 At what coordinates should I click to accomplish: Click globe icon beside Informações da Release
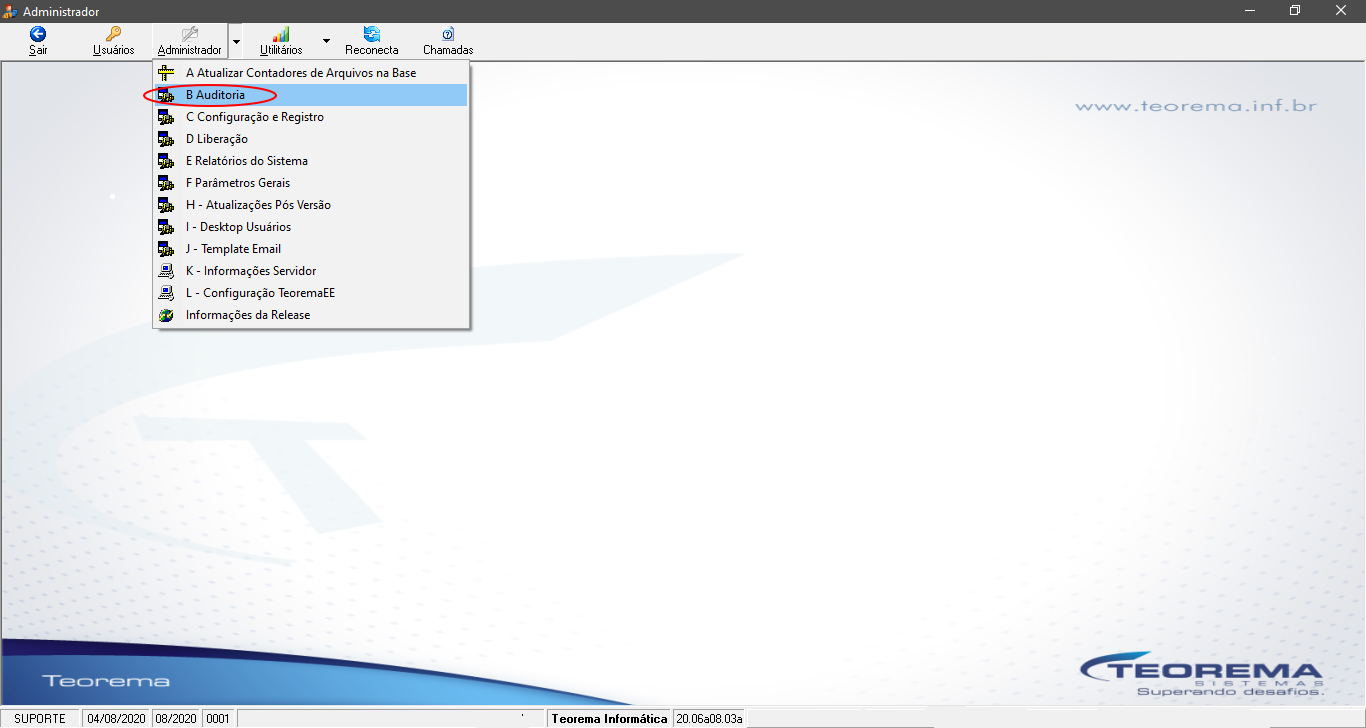pos(166,315)
